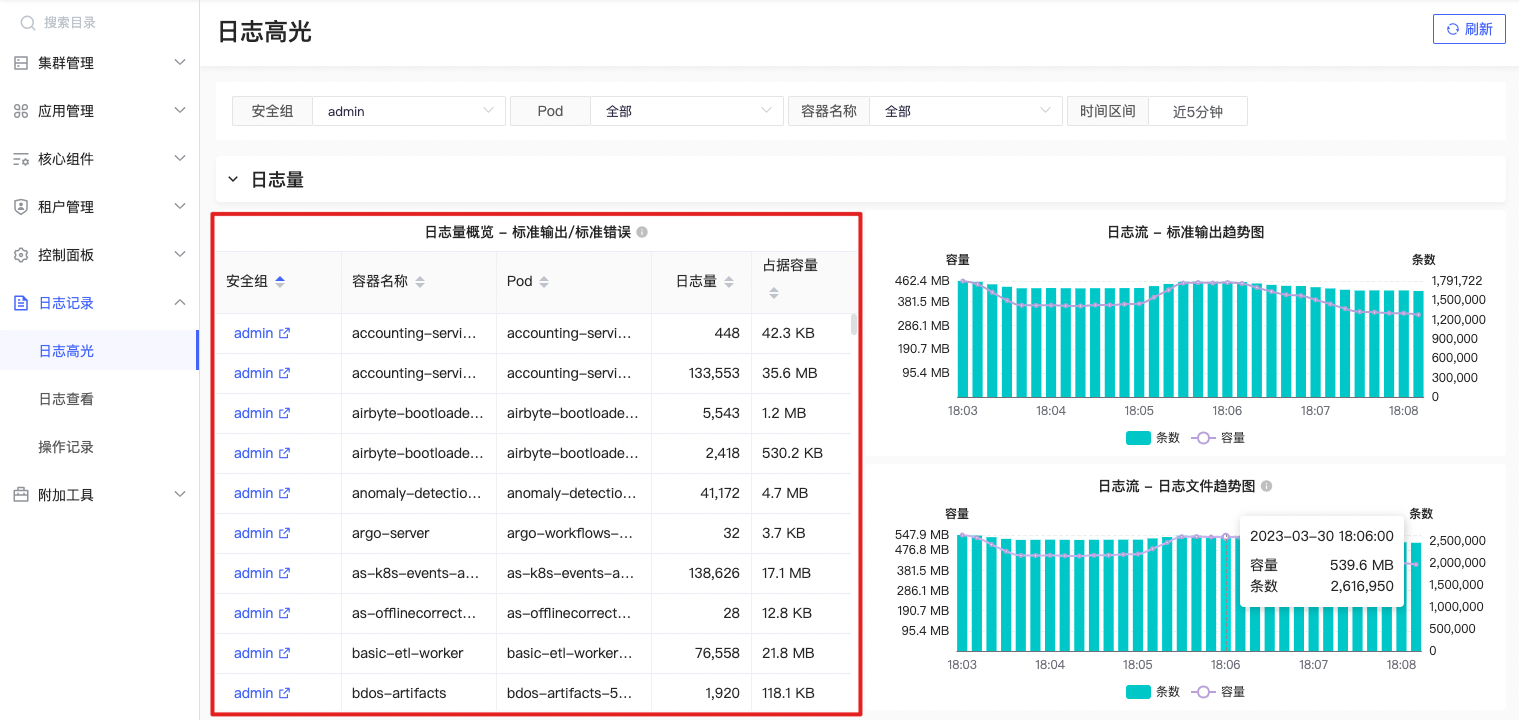Click the bdos-artifacts container name cell
The image size is (1519, 720).
click(x=419, y=693)
